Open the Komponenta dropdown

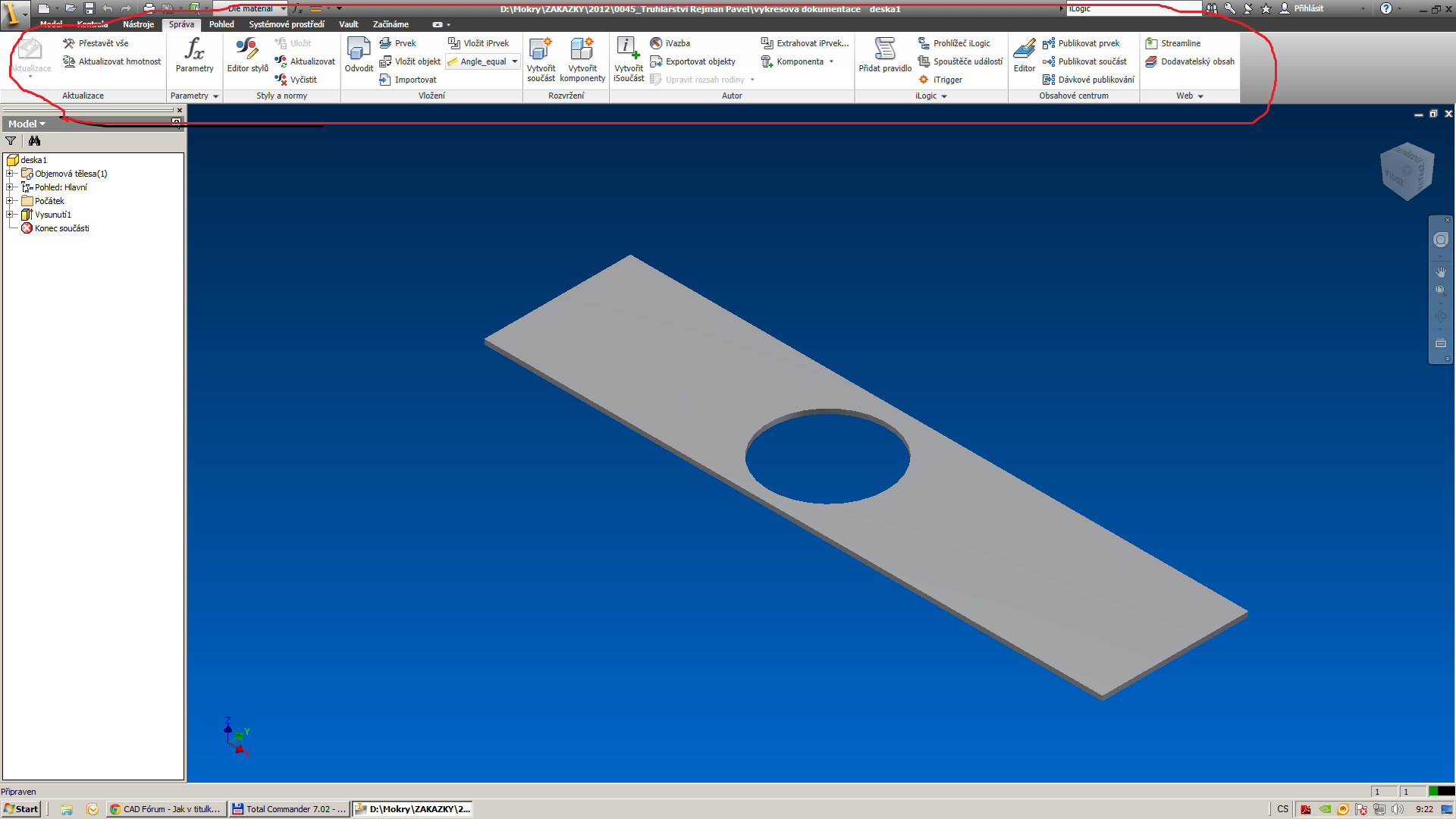[831, 61]
